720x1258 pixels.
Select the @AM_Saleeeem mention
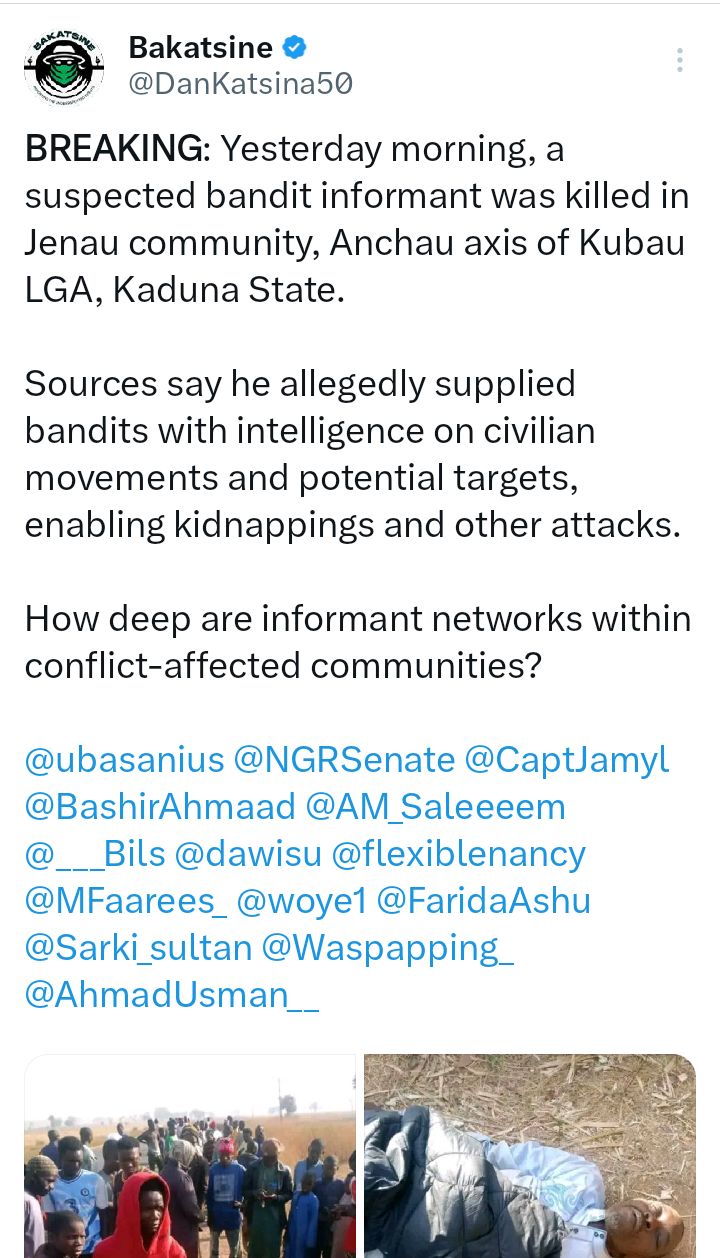click(436, 807)
